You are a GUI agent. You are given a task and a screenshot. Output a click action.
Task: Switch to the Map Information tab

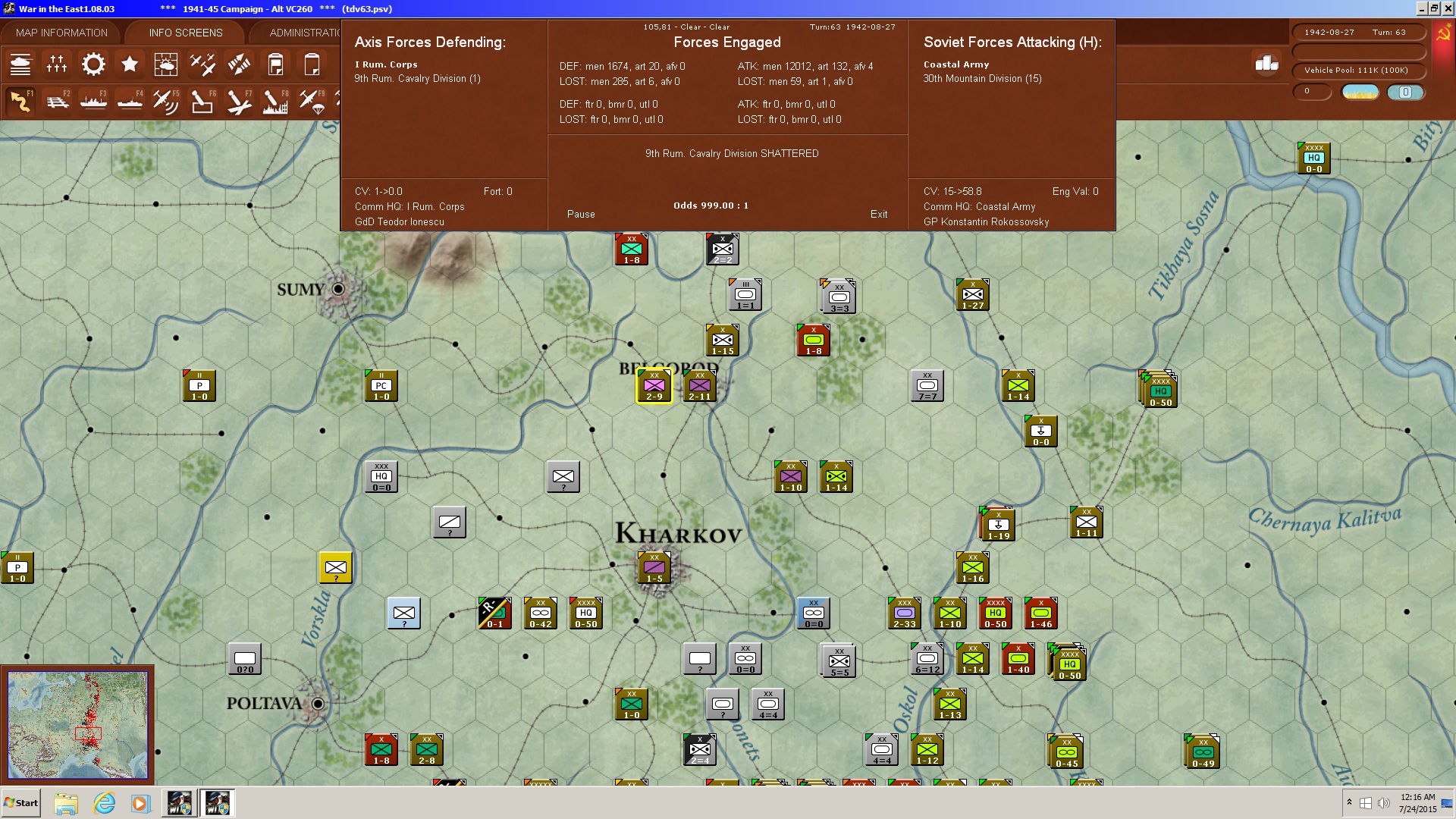click(x=61, y=33)
